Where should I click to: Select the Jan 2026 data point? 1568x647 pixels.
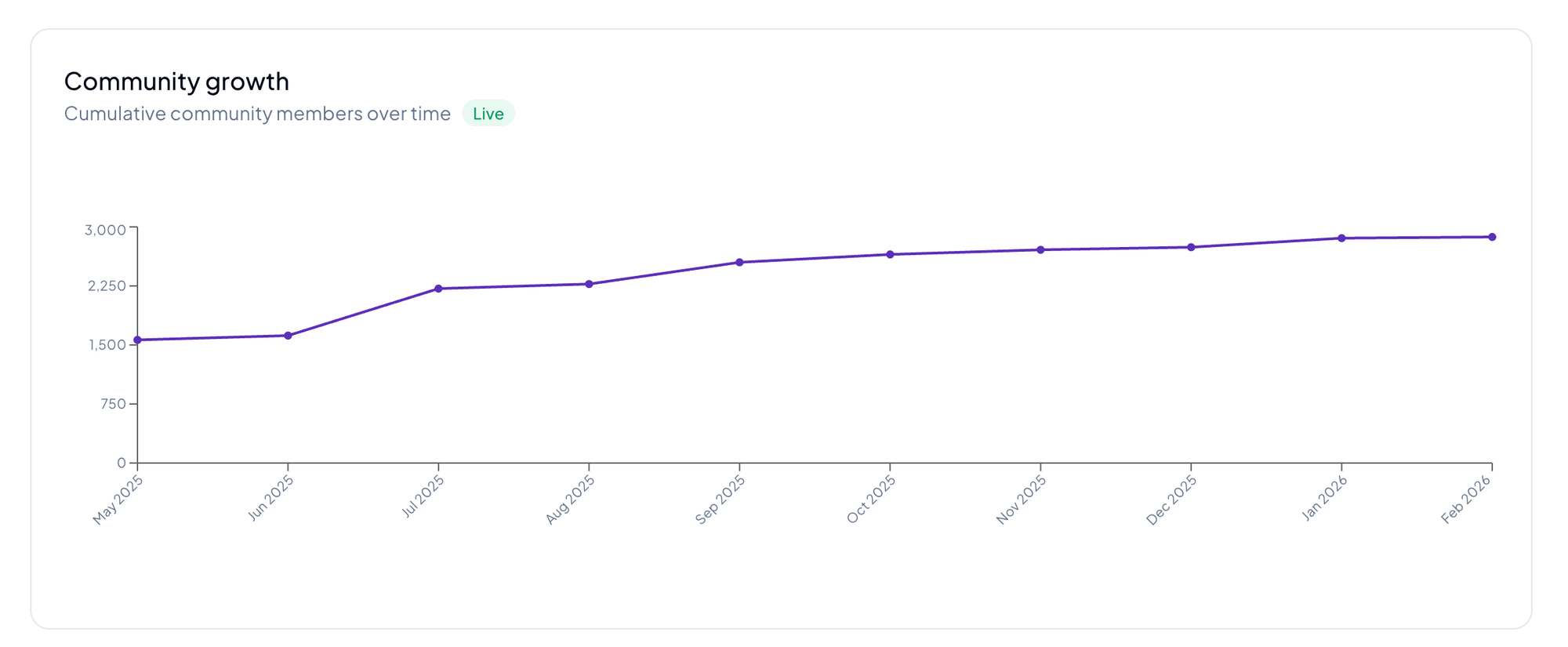(1341, 238)
